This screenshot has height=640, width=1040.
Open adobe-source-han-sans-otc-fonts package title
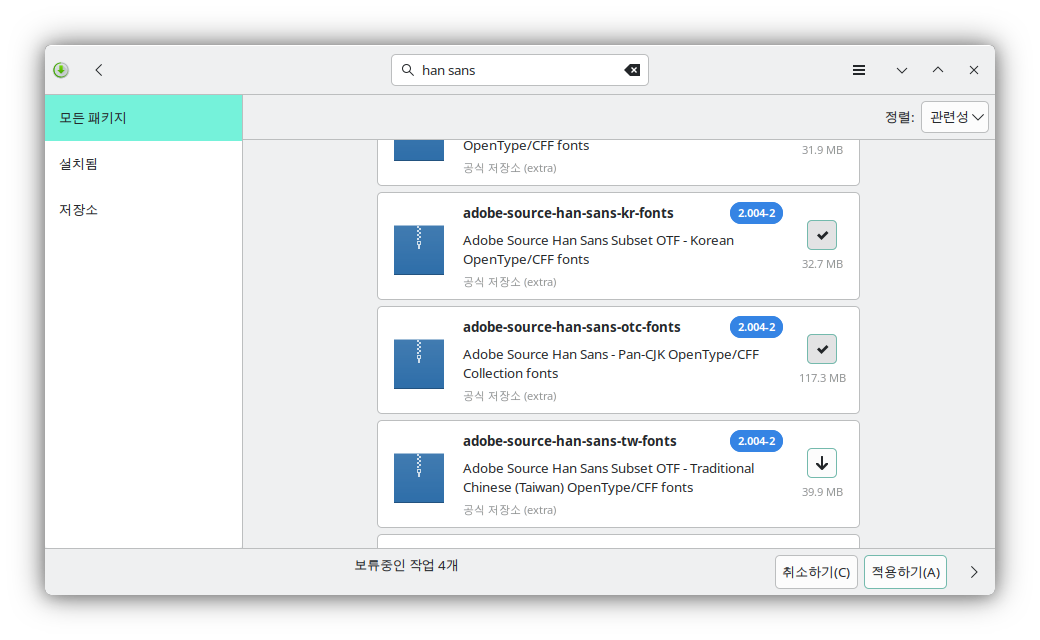point(572,327)
